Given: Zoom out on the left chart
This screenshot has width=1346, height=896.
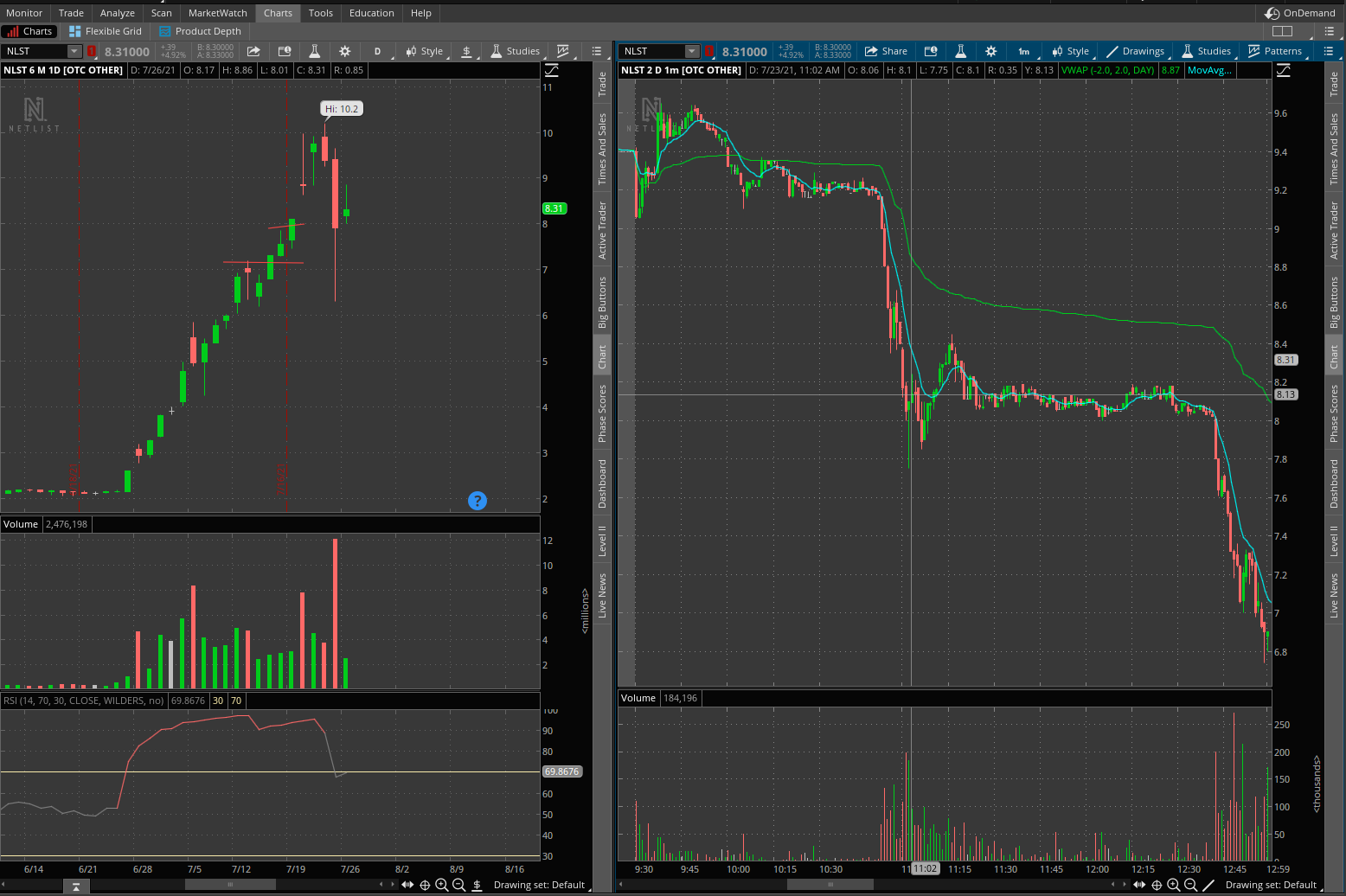Looking at the screenshot, I should point(459,885).
